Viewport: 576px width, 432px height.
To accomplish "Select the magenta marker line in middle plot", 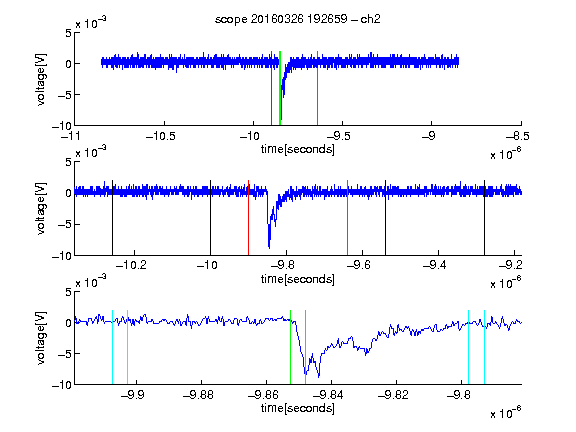I will click(x=348, y=217).
